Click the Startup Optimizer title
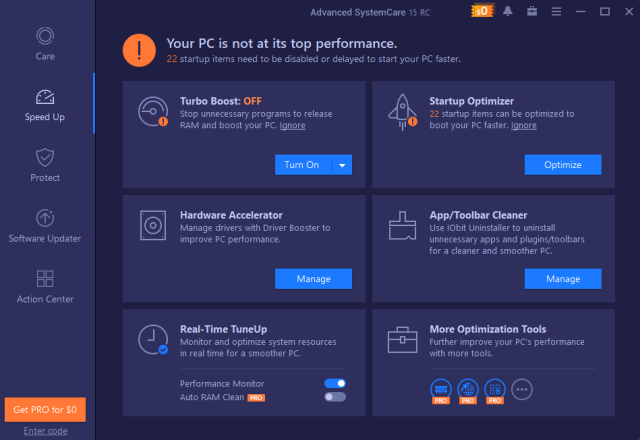640x440 pixels. pyautogui.click(x=471, y=101)
